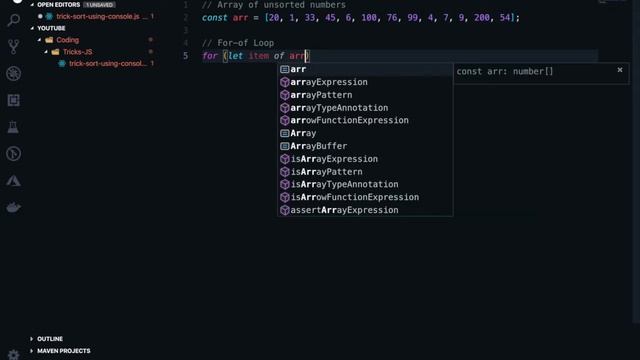Click the 'const arr: number[]' type hint
The width and height of the screenshot is (640, 360).
(505, 71)
